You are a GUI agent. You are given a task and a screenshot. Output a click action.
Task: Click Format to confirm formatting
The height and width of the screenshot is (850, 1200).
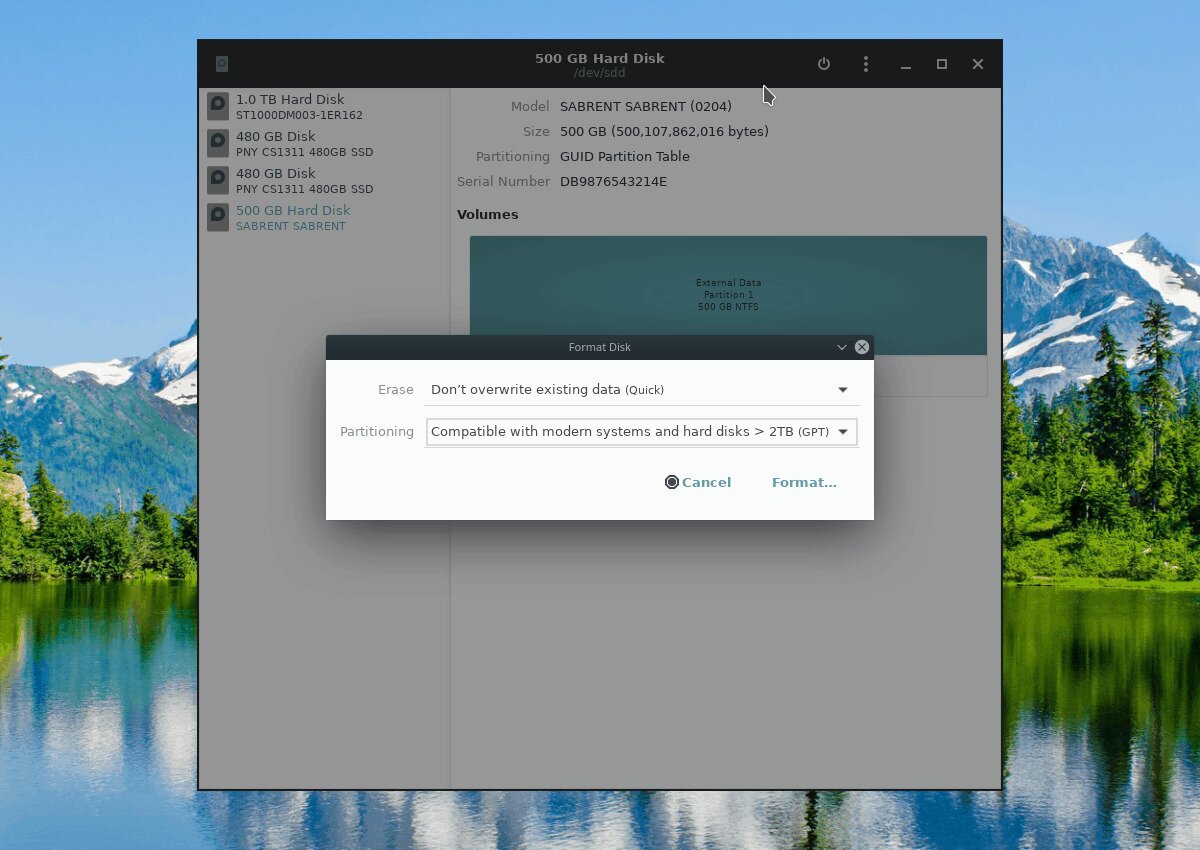click(x=804, y=482)
